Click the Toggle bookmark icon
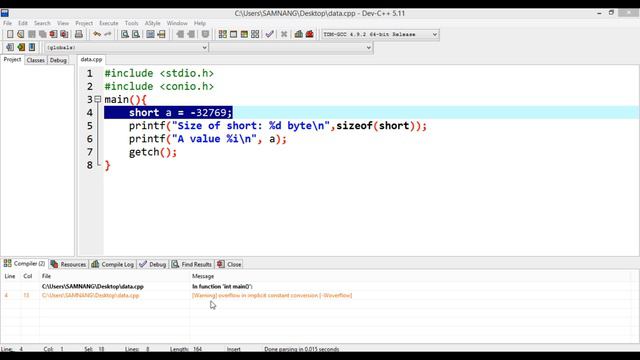The image size is (640, 360). click(x=21, y=47)
